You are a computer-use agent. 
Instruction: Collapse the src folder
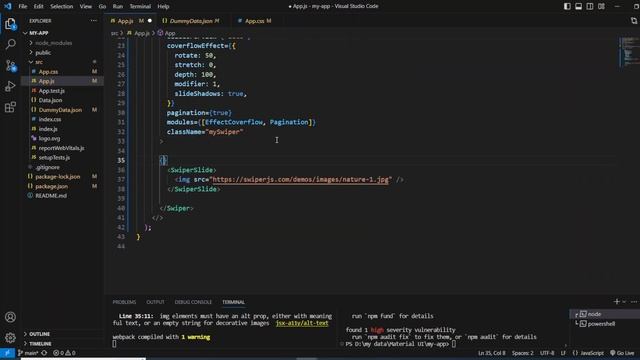click(62, 62)
